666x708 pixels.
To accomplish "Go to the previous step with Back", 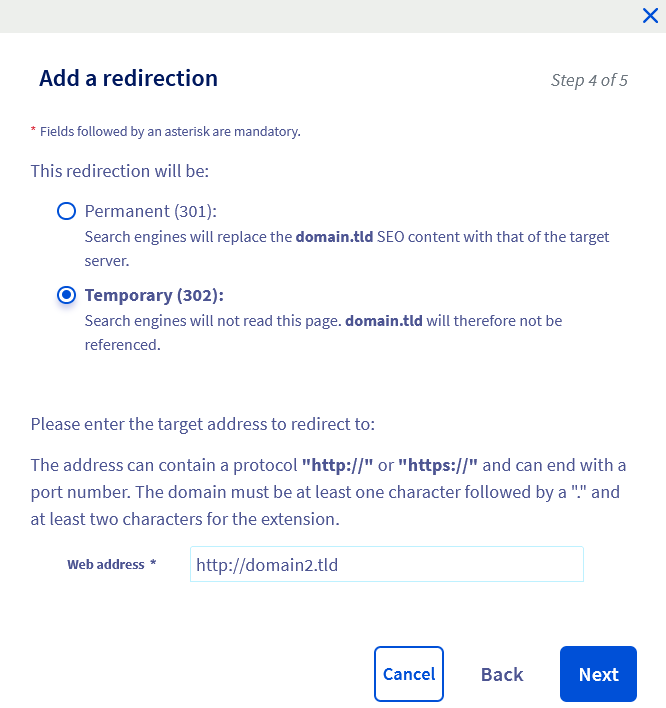I will point(502,674).
